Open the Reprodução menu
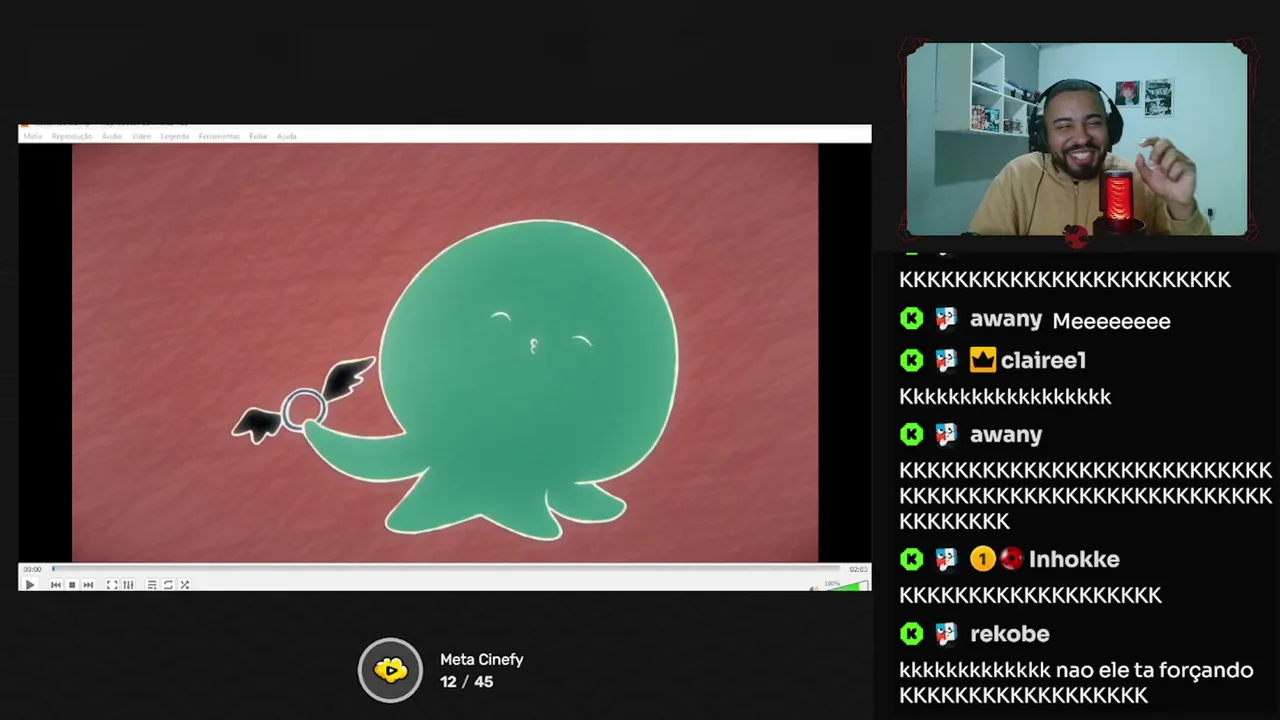 [x=72, y=136]
